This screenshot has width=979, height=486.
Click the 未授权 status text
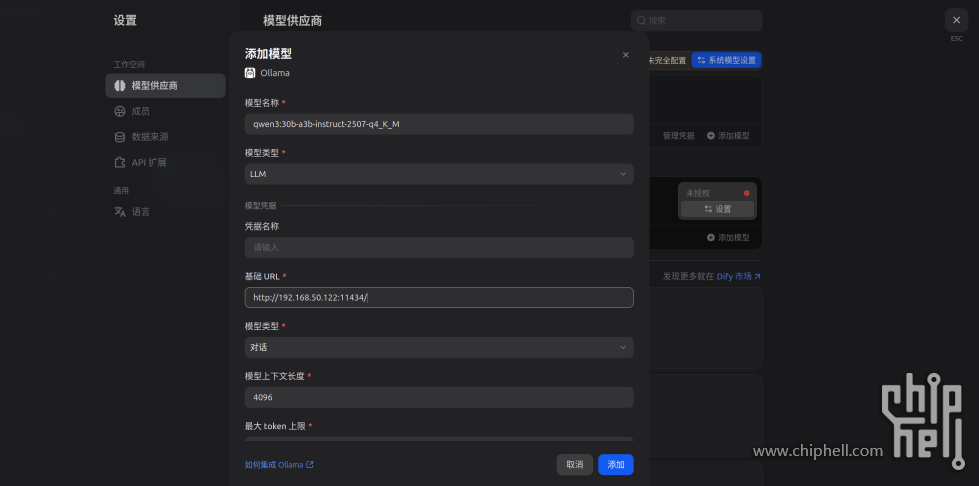(x=698, y=194)
